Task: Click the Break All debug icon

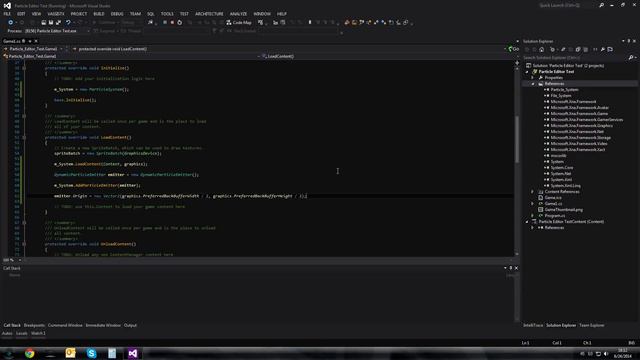Action: tap(165, 22)
